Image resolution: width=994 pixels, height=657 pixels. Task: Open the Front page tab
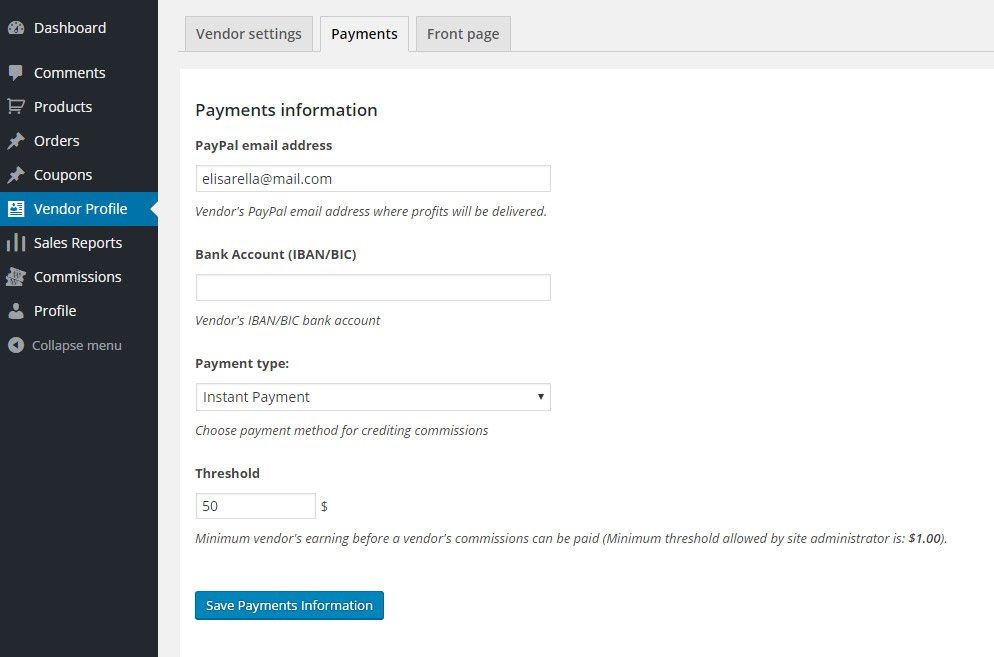[x=463, y=34]
